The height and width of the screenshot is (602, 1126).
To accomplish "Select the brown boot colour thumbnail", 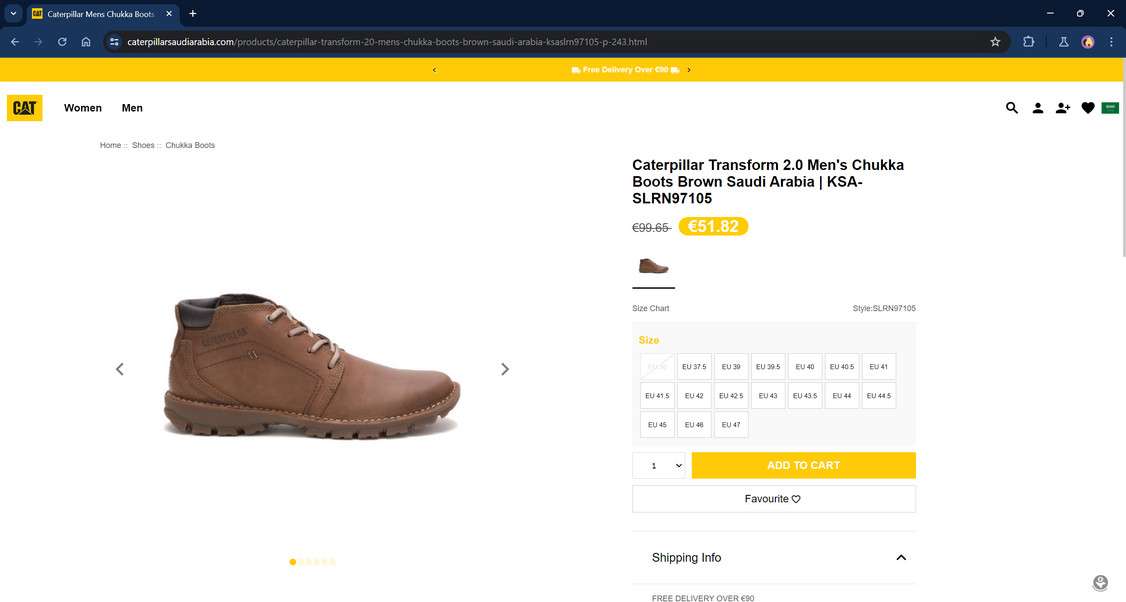I will pos(653,267).
